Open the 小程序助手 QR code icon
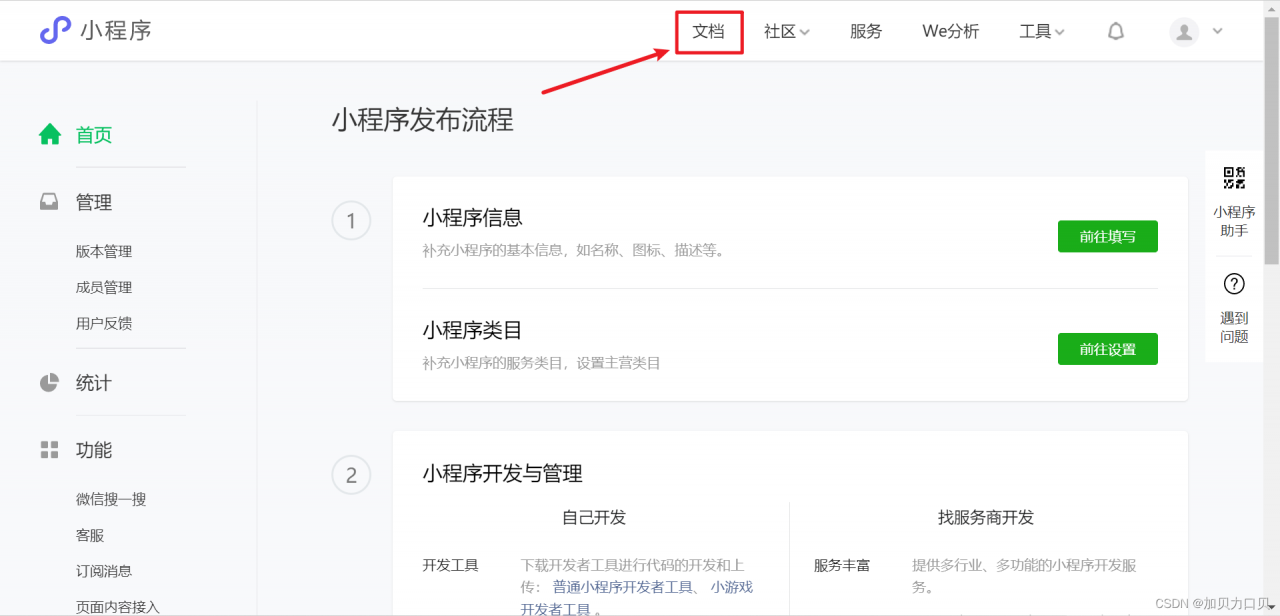Image resolution: width=1280 pixels, height=616 pixels. [x=1233, y=177]
